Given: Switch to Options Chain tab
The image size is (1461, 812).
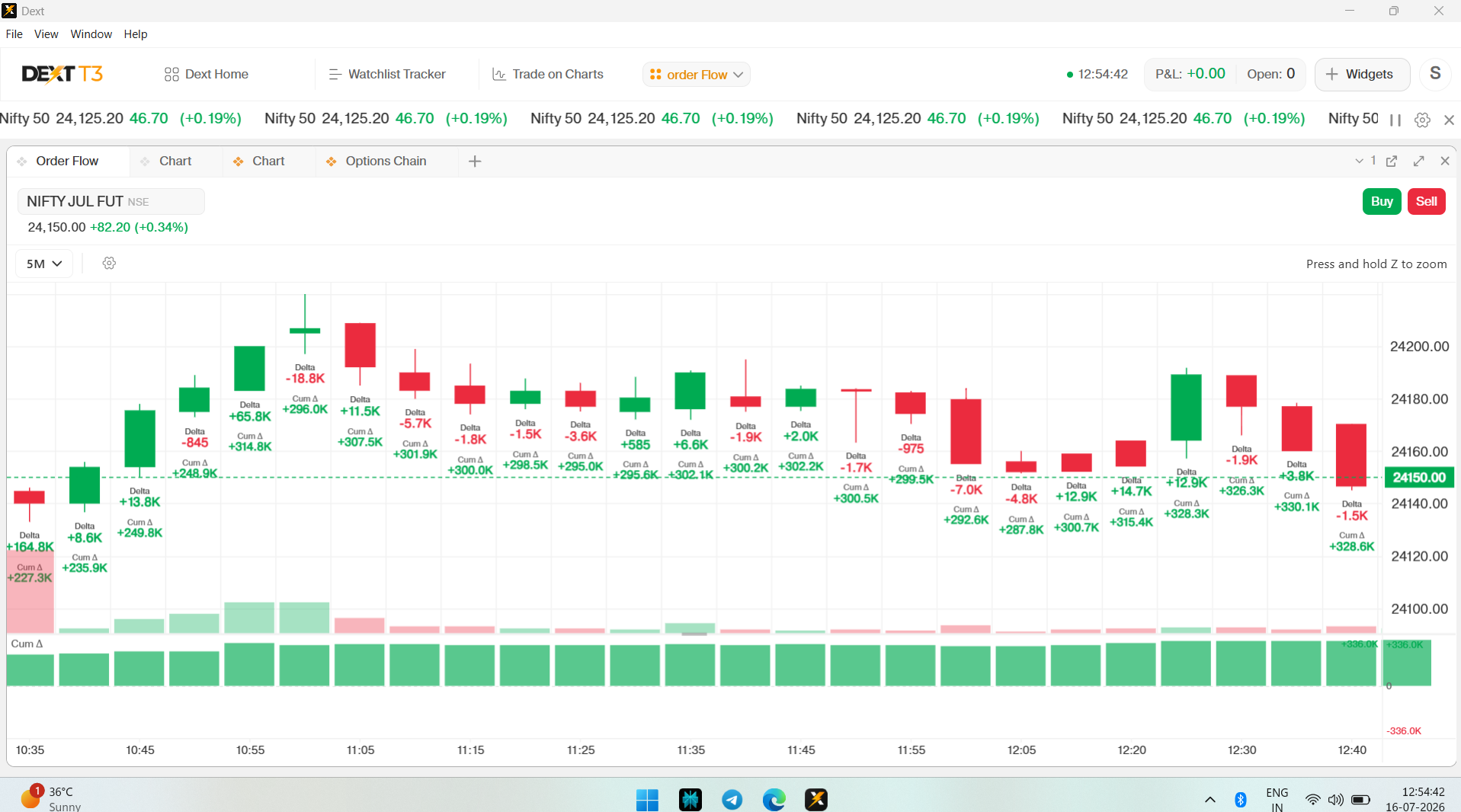Looking at the screenshot, I should click(x=386, y=161).
